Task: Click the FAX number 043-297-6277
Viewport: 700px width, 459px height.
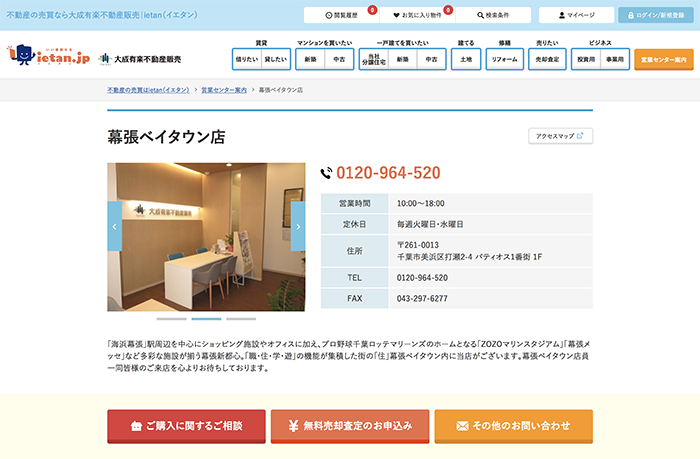Action: [x=422, y=298]
